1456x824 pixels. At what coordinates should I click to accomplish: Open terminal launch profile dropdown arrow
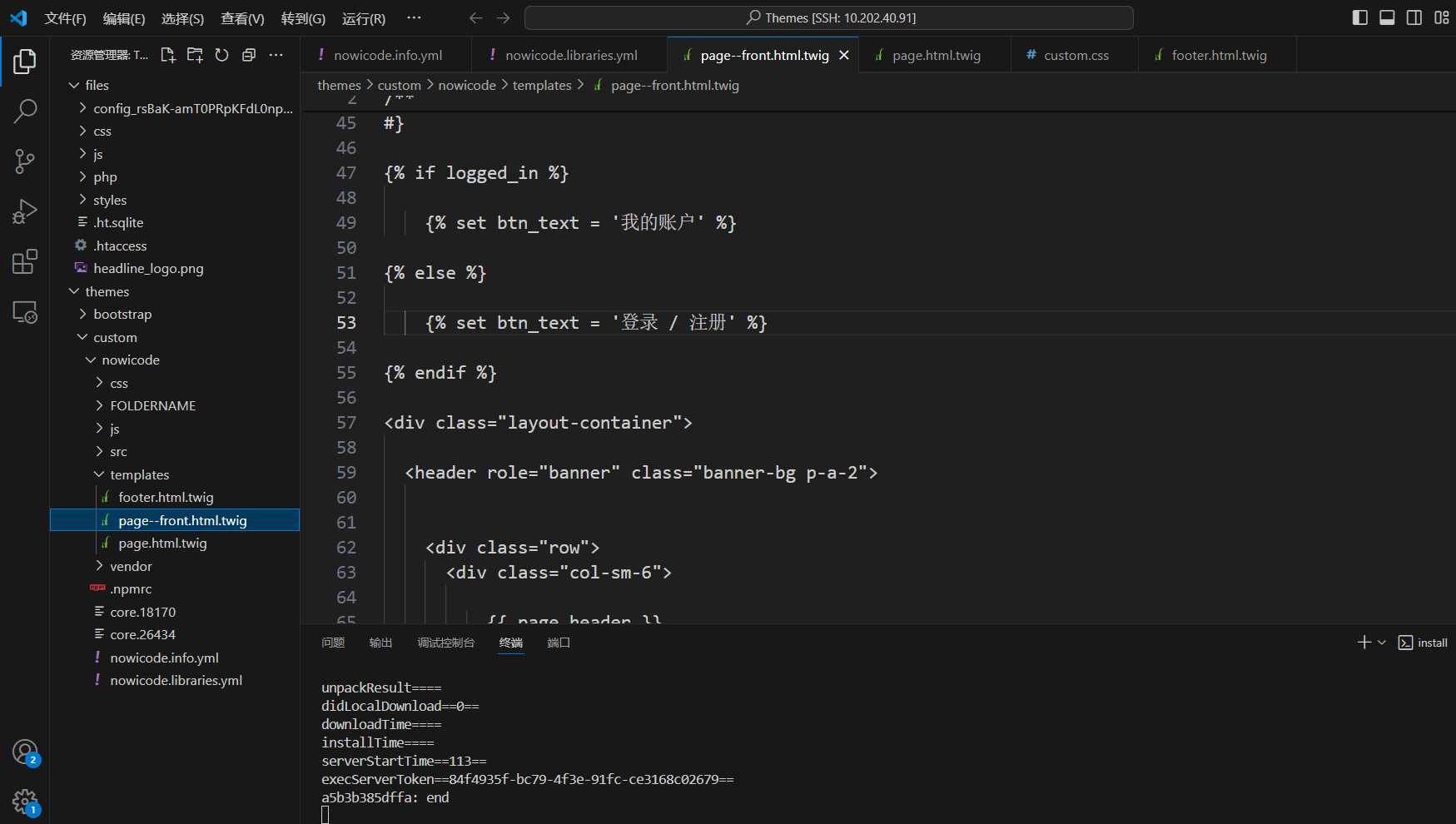1382,643
